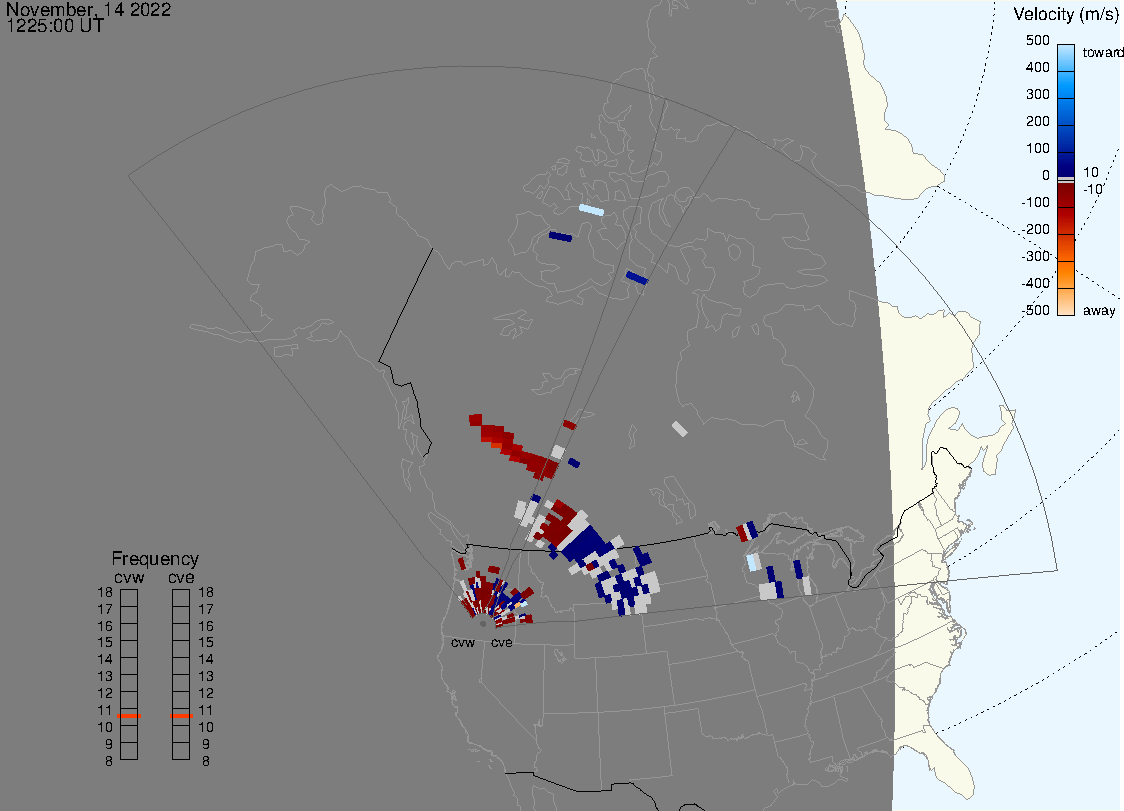Pick the dark red -10 to -100 segment

1066,195
